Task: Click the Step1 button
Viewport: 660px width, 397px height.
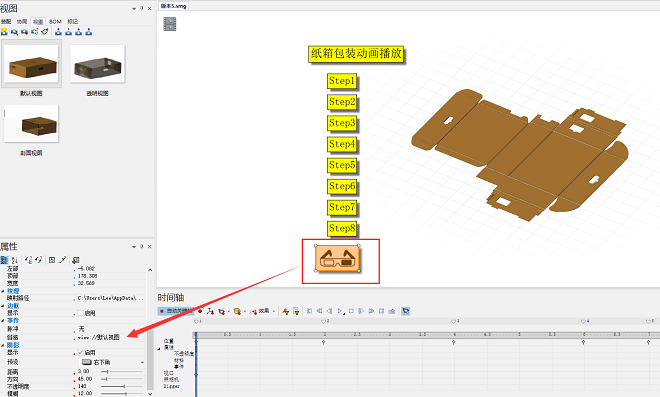Action: (x=342, y=81)
